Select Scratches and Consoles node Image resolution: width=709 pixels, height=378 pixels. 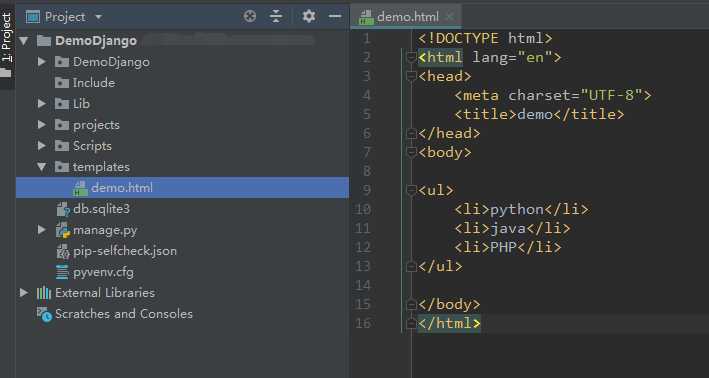click(182, 314)
